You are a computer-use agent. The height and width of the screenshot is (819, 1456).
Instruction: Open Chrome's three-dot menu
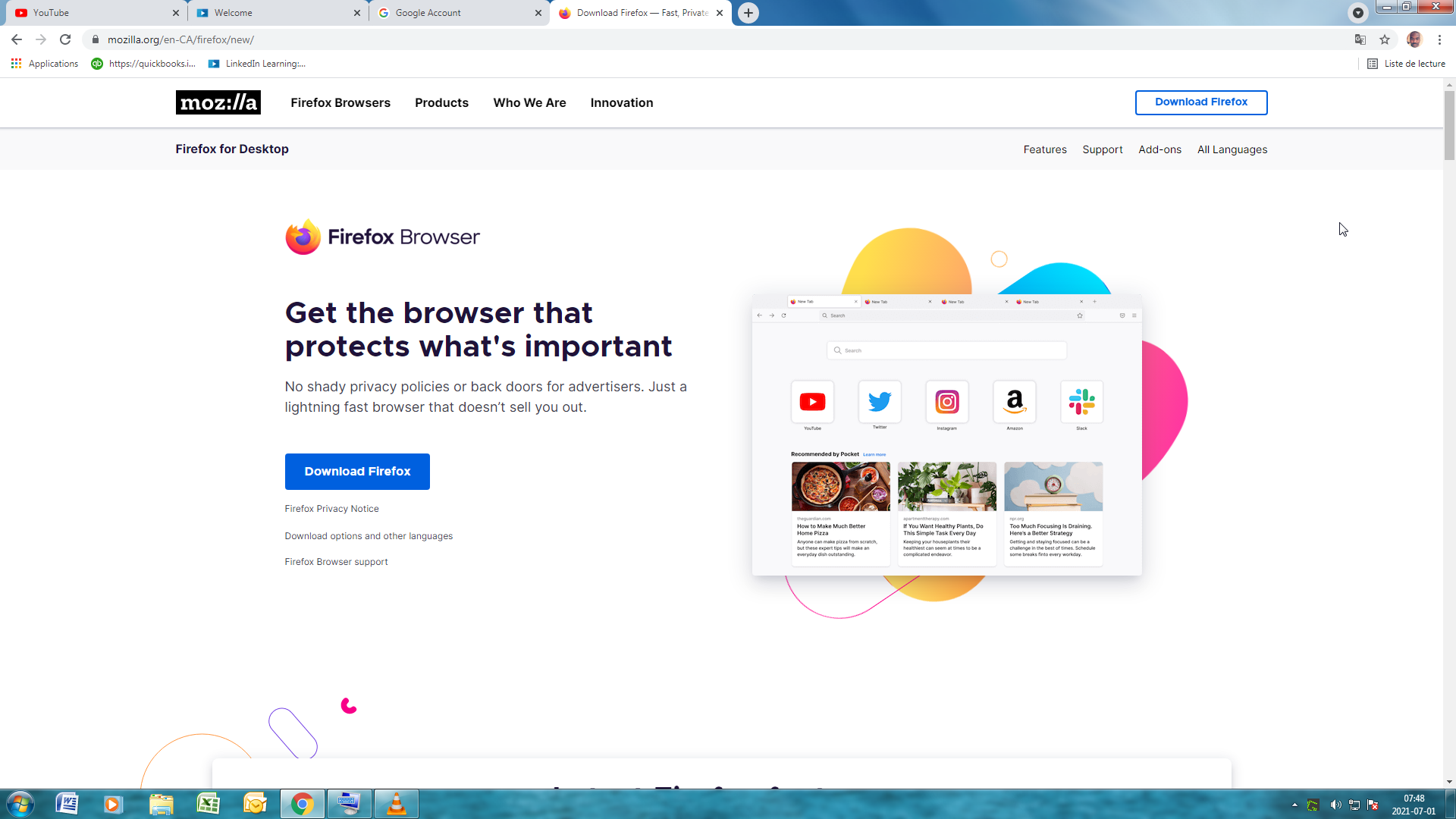coord(1439,39)
